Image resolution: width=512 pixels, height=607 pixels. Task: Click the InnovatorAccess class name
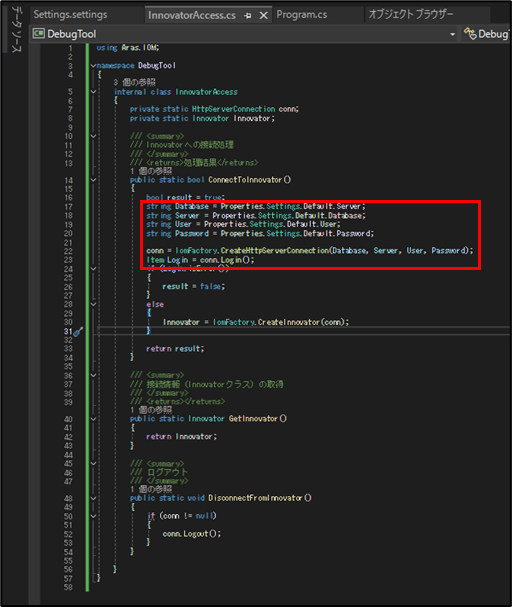(206, 92)
